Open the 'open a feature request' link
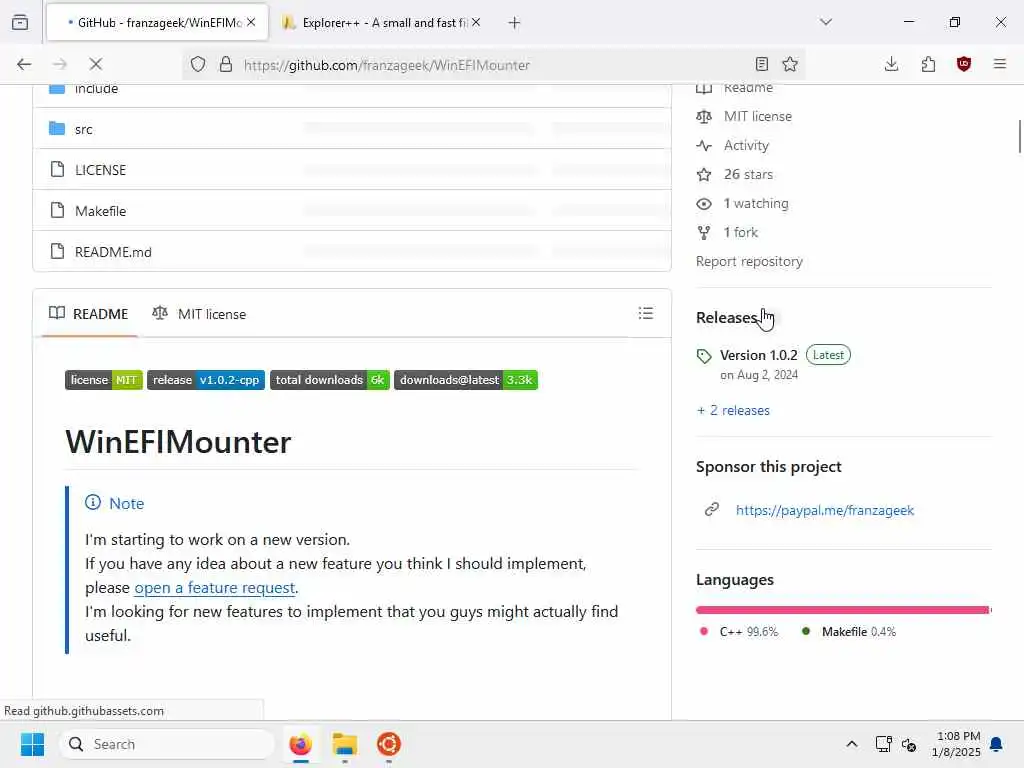The width and height of the screenshot is (1024, 768). (215, 588)
